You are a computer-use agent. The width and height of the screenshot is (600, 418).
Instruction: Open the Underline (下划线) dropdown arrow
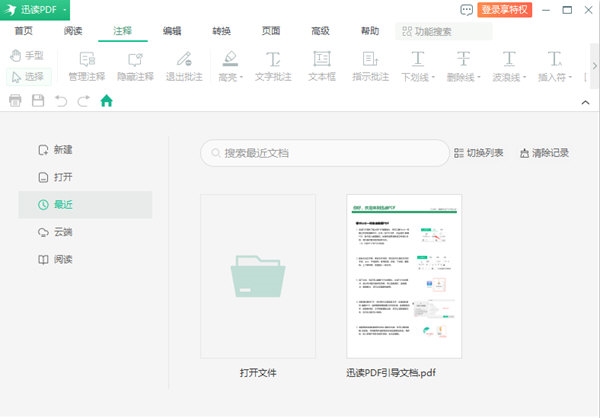coord(433,78)
